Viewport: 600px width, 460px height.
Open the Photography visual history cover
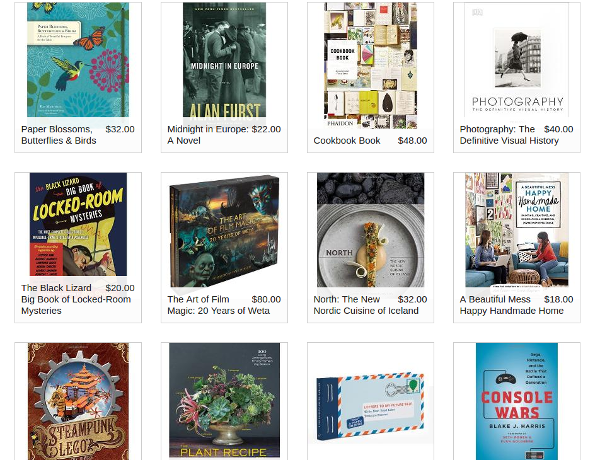click(x=517, y=59)
